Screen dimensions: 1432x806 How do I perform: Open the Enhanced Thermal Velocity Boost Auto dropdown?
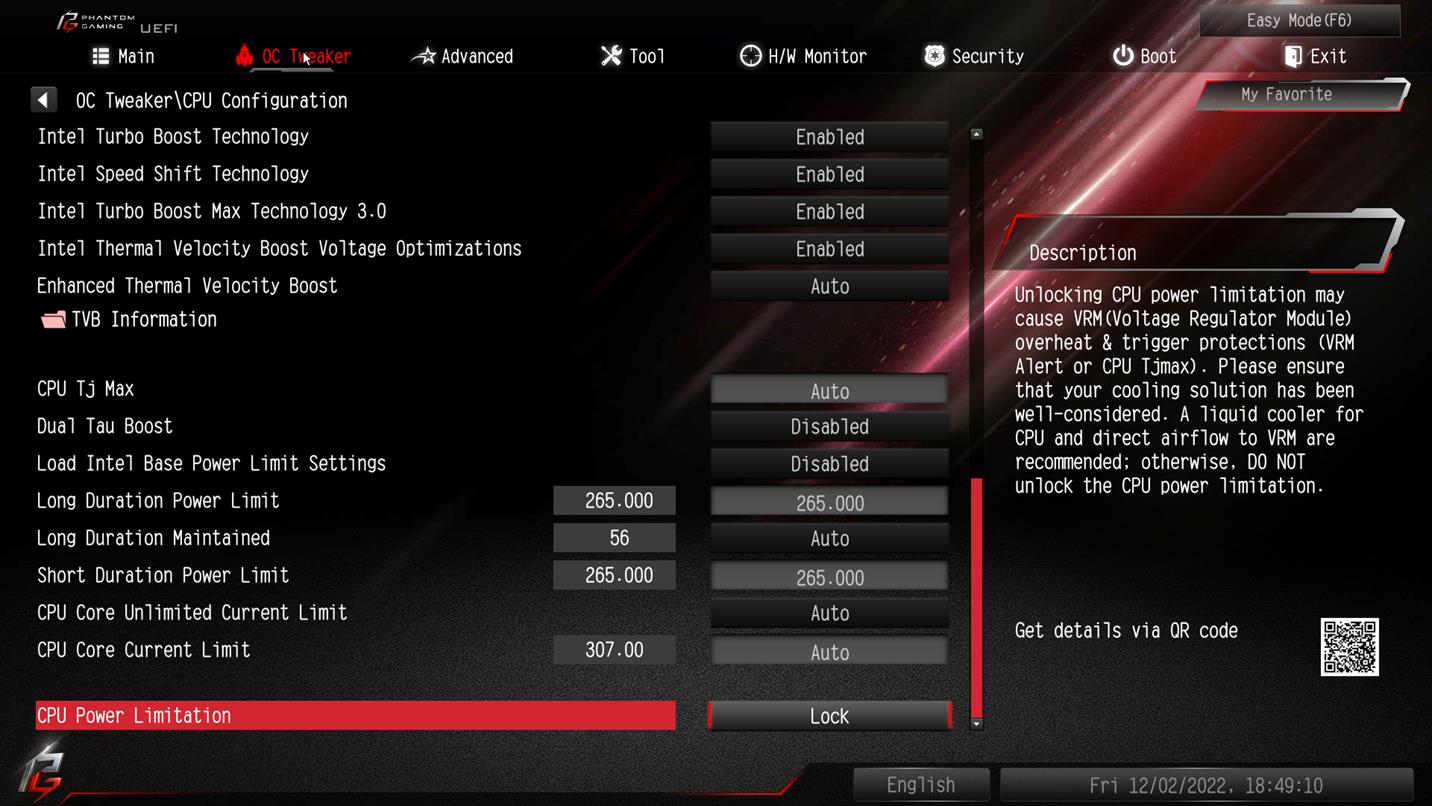pos(829,286)
